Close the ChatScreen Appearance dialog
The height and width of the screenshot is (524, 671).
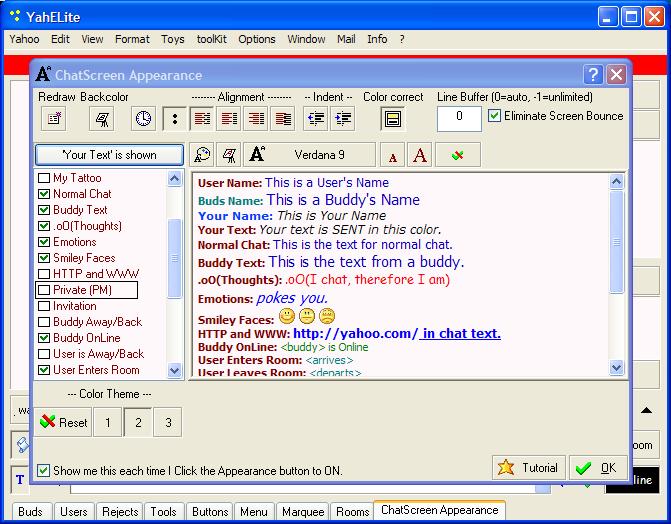616,75
